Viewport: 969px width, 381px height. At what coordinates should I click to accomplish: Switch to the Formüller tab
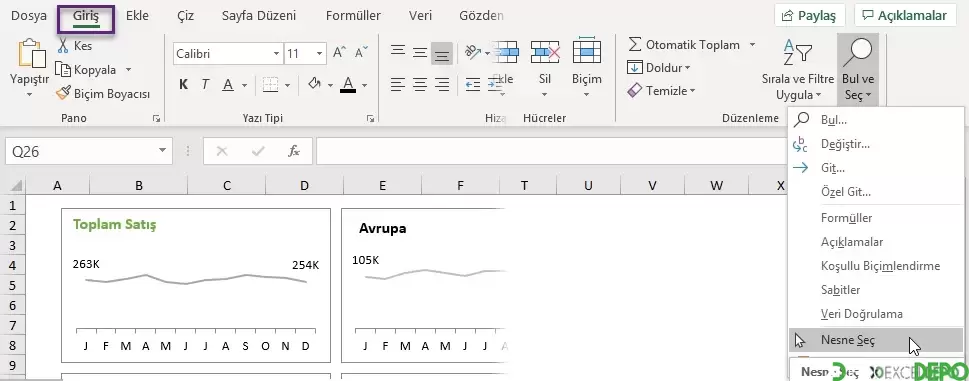click(x=353, y=16)
